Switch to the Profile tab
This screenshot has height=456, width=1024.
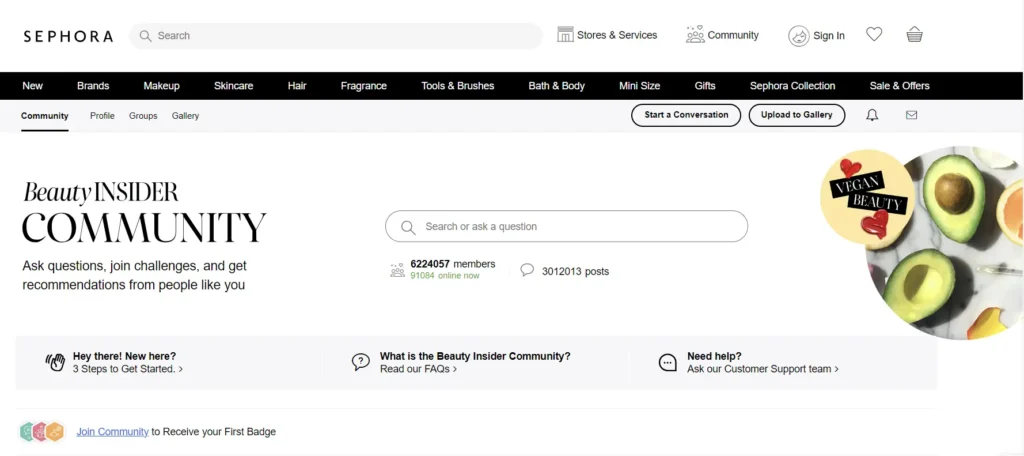pos(102,116)
